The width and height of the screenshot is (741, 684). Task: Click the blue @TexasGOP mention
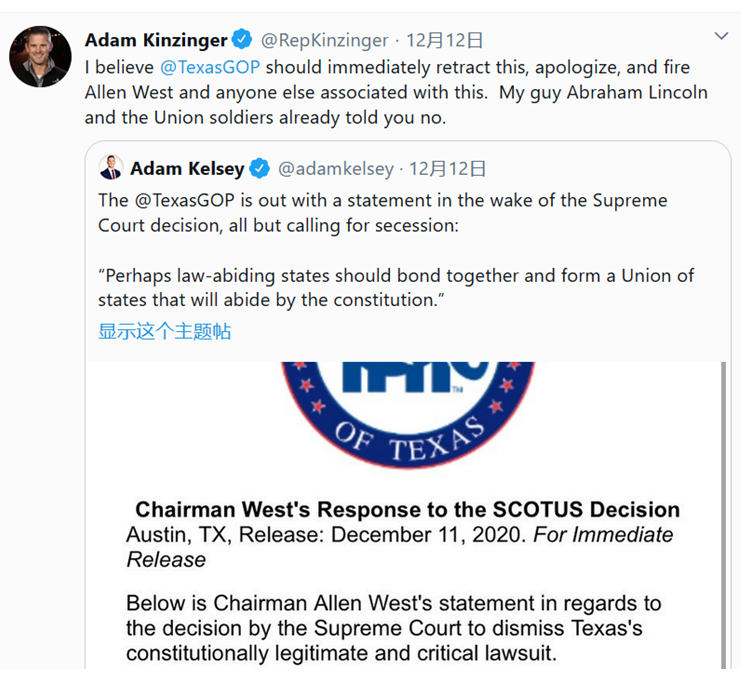click(214, 67)
